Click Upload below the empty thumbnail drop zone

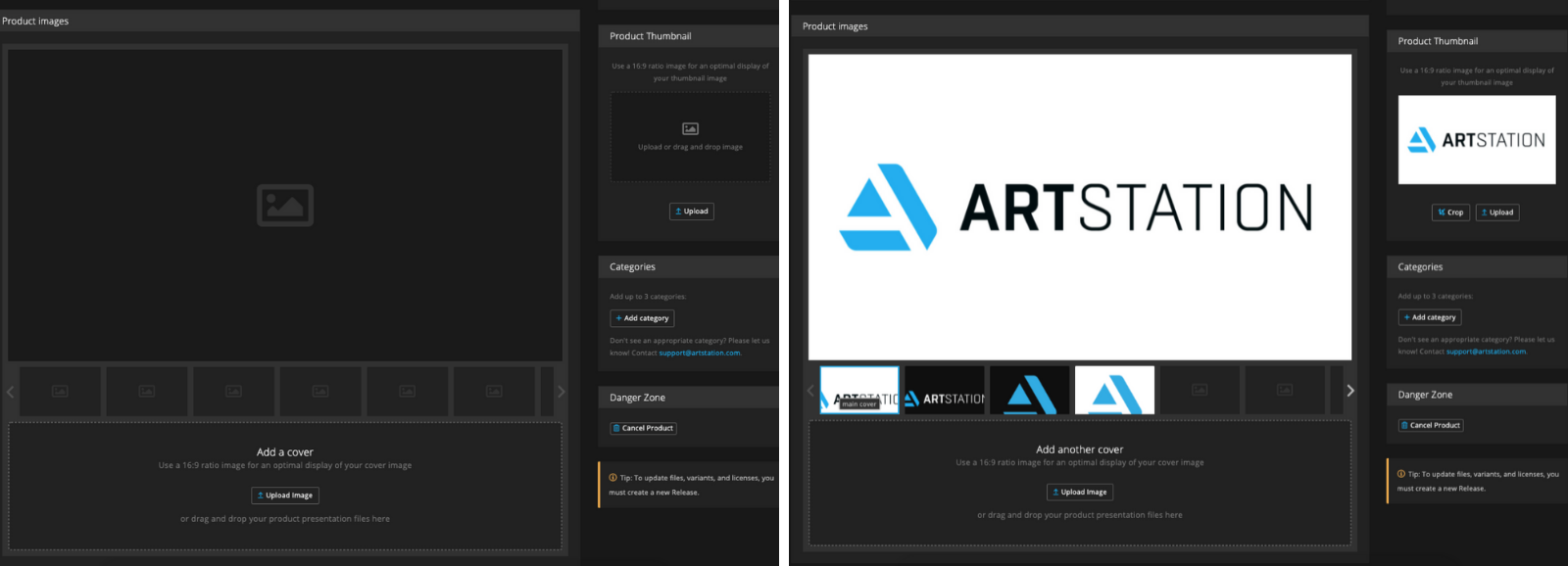pos(692,212)
